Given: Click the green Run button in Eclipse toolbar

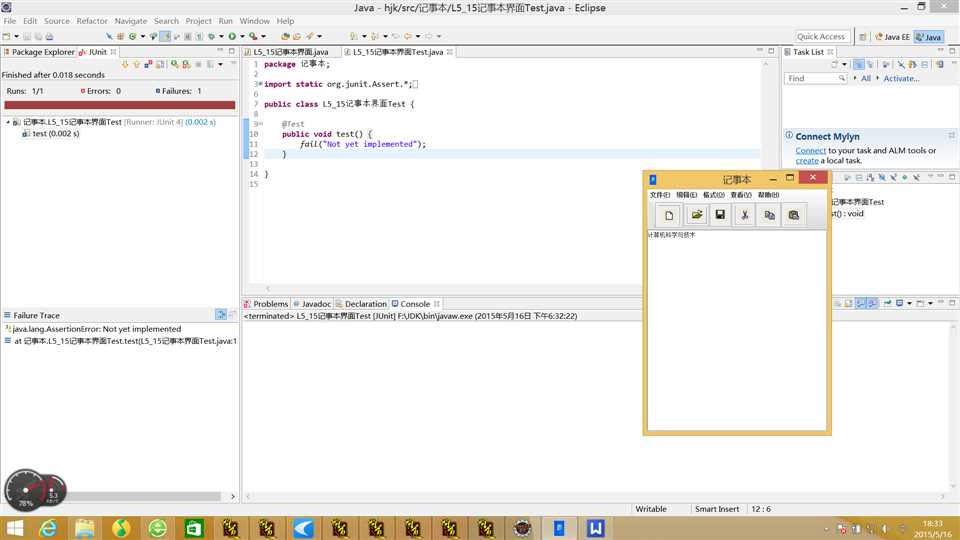Looking at the screenshot, I should point(232,36).
